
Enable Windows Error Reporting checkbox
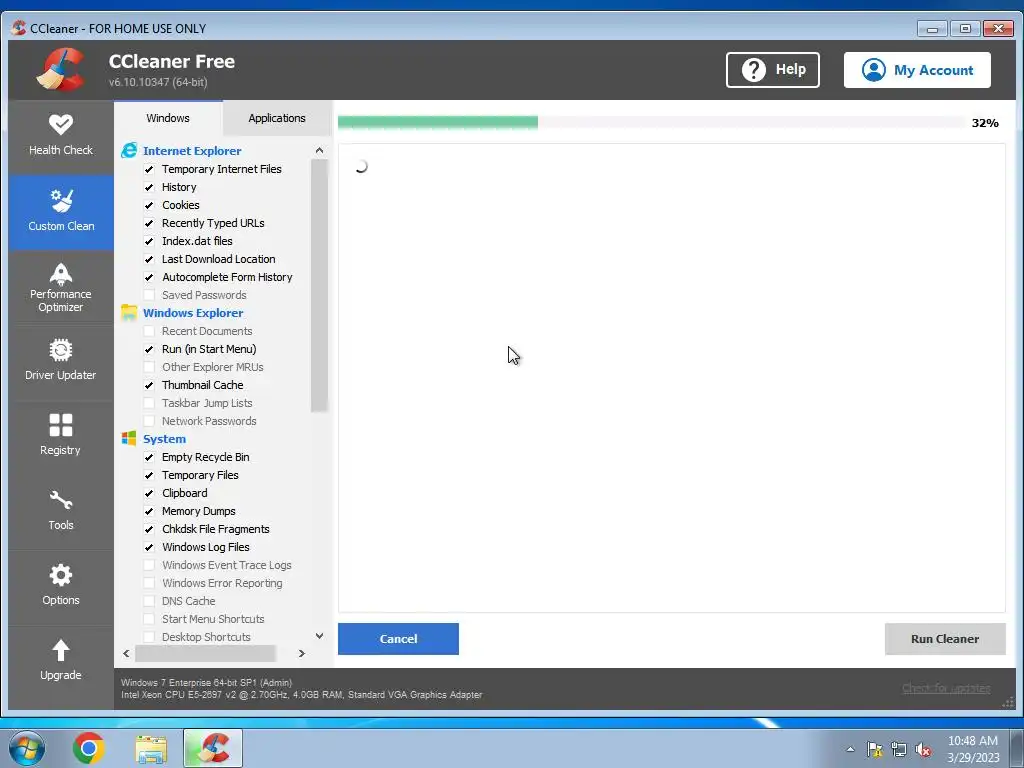point(149,583)
